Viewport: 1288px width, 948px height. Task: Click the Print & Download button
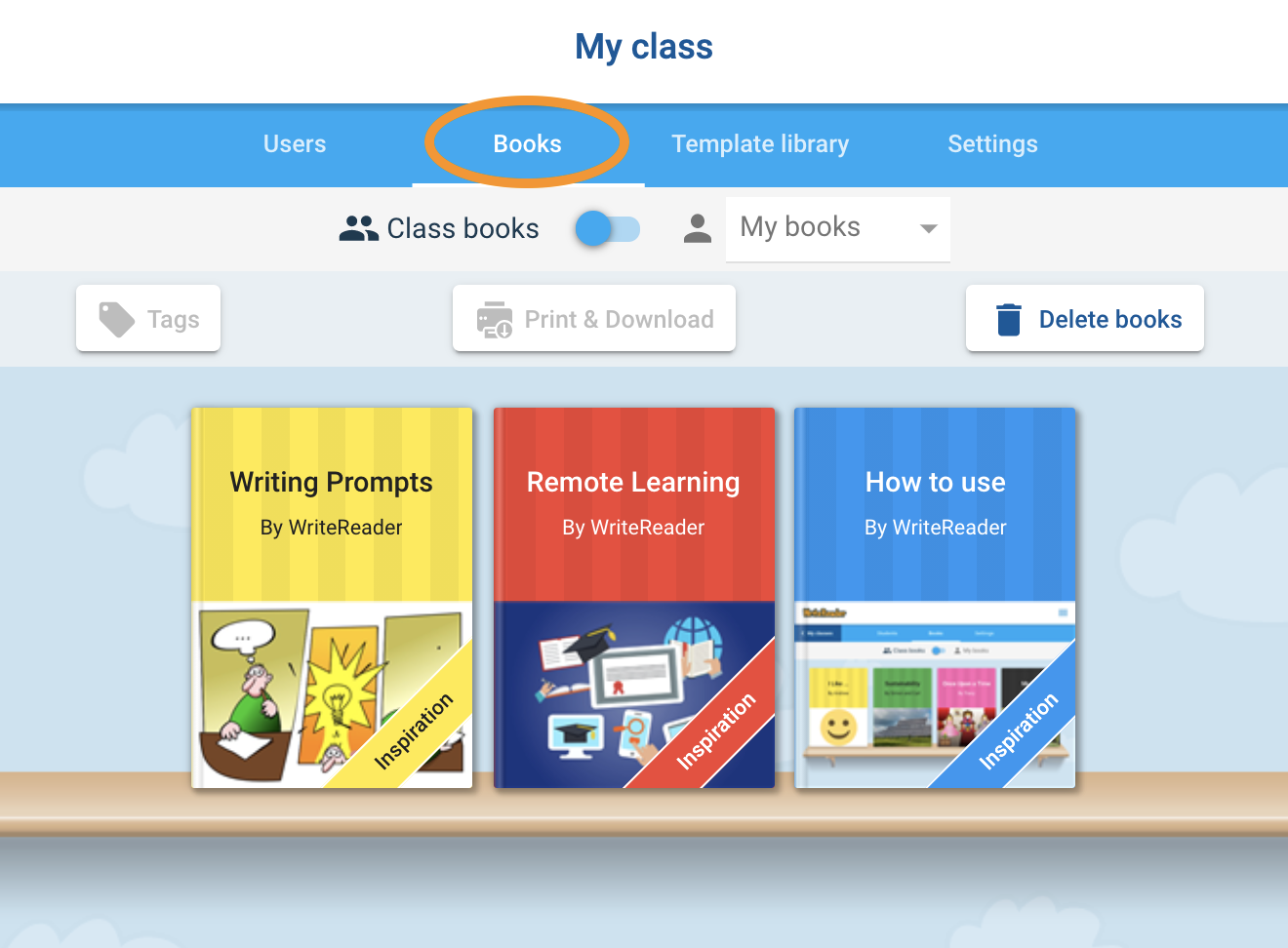point(594,318)
